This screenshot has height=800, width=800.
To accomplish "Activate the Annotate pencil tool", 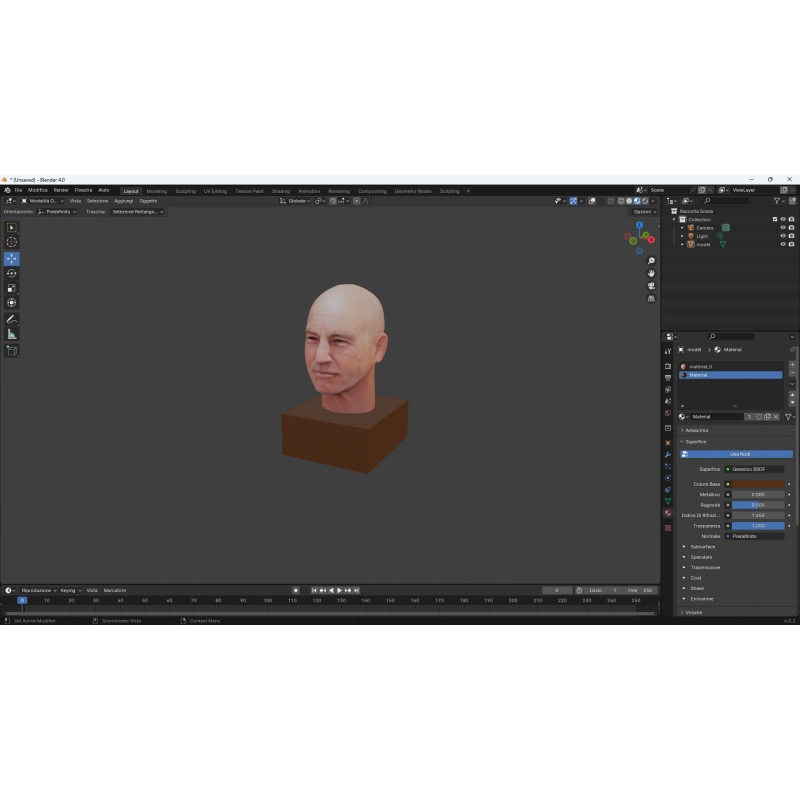I will (12, 319).
